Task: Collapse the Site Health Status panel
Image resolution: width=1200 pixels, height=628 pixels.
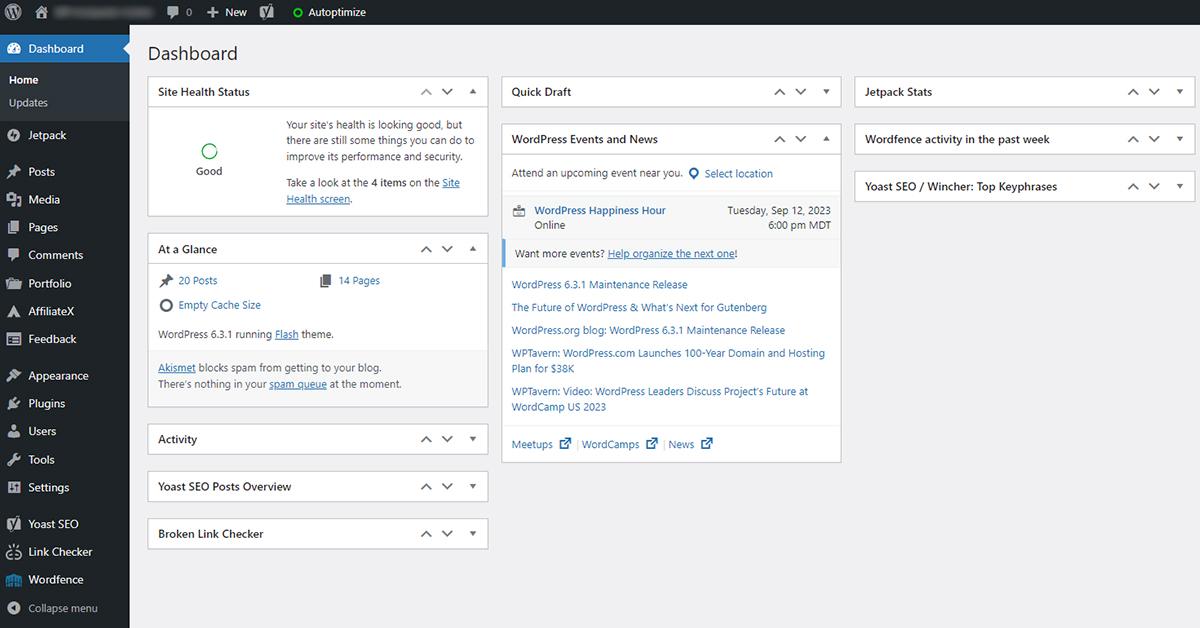Action: point(473,92)
